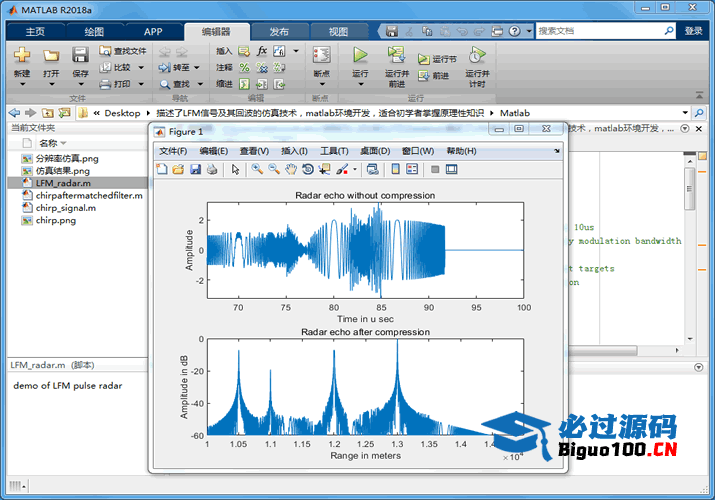Click the Advance (前进) button
Image resolution: width=715 pixels, height=500 pixels.
(x=434, y=76)
